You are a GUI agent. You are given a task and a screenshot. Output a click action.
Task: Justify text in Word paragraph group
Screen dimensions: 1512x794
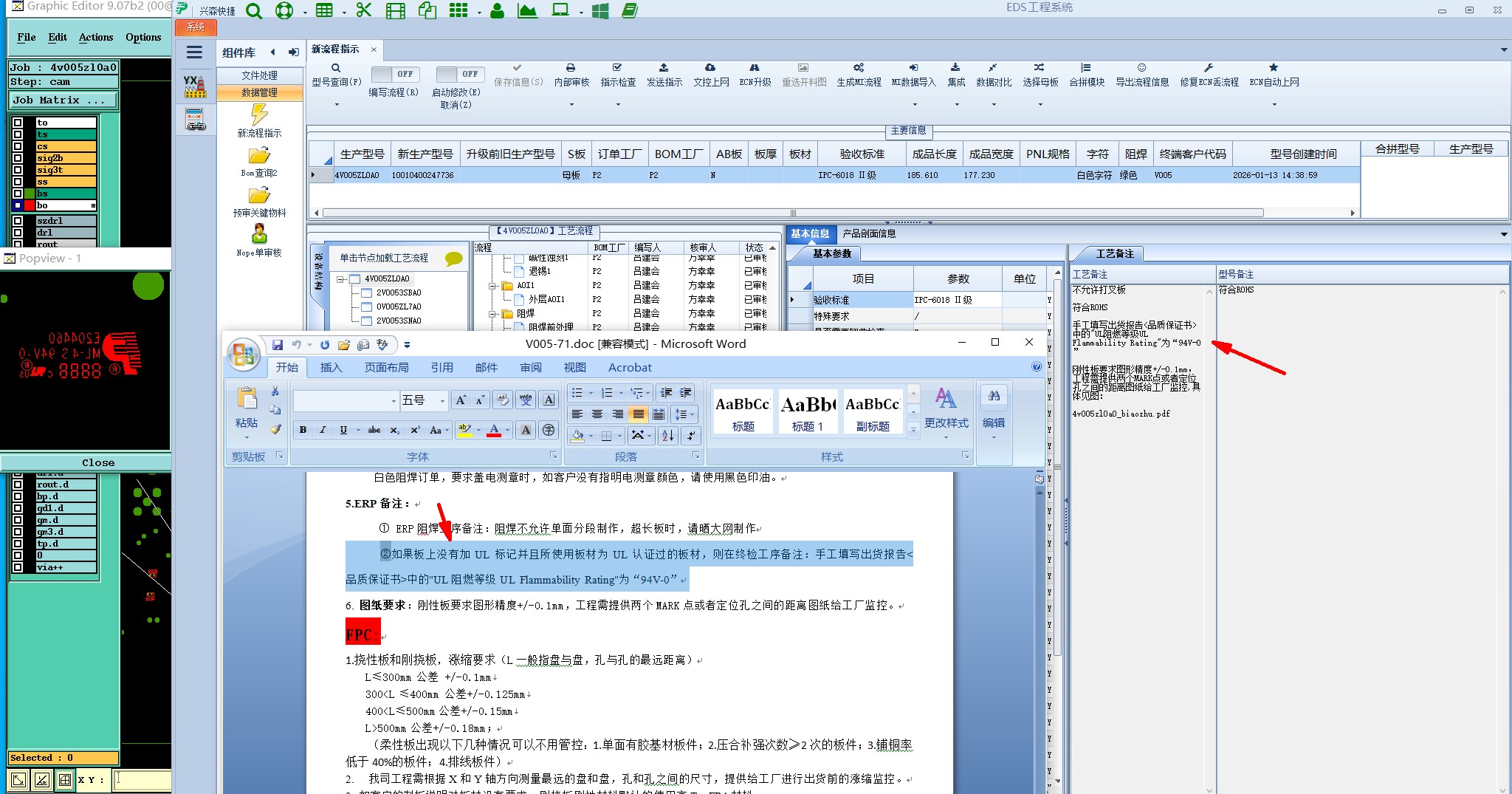pyautogui.click(x=638, y=414)
